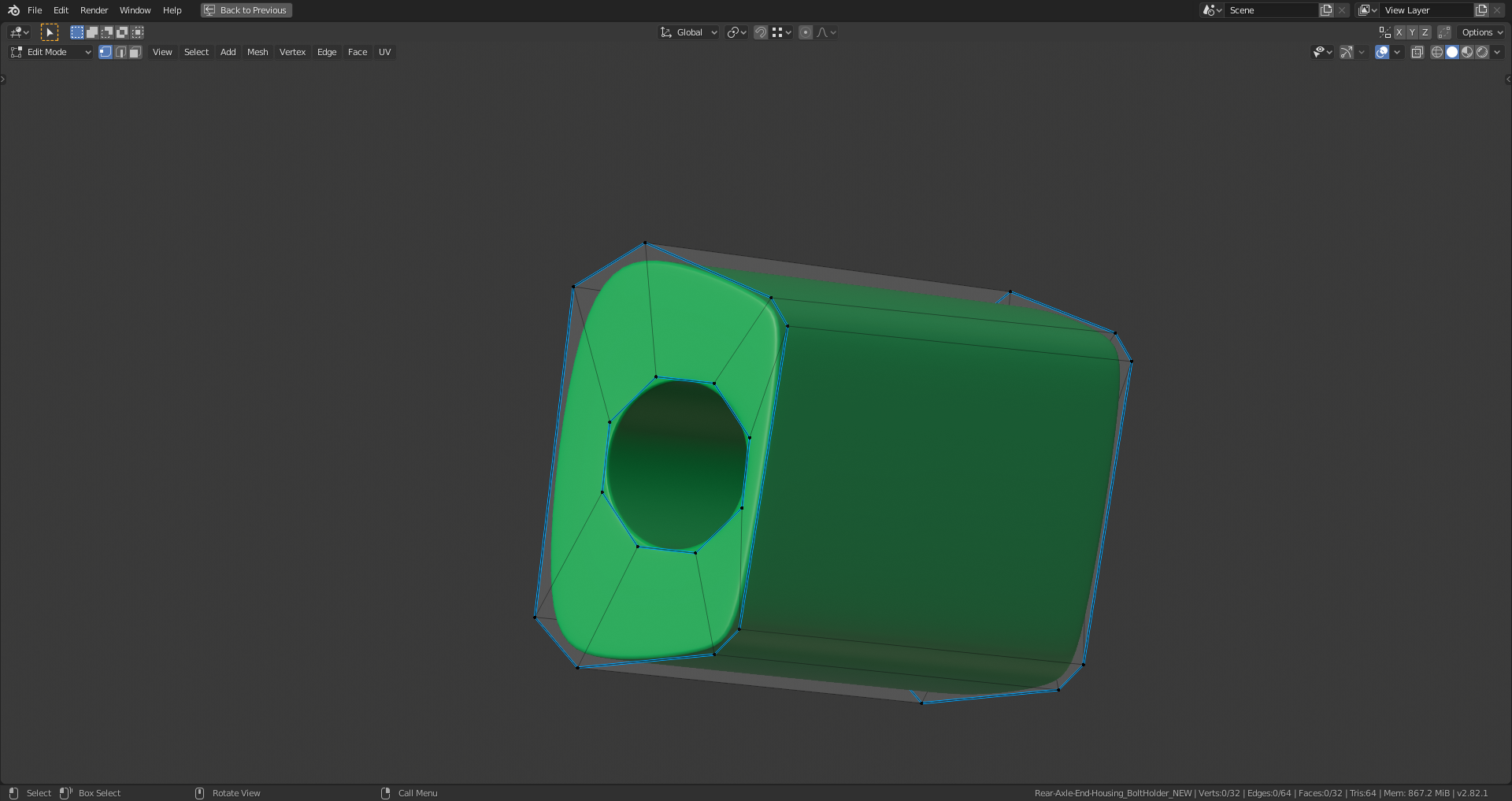Toggle proportional editing
Screen dimensions: 1512x801
point(806,32)
